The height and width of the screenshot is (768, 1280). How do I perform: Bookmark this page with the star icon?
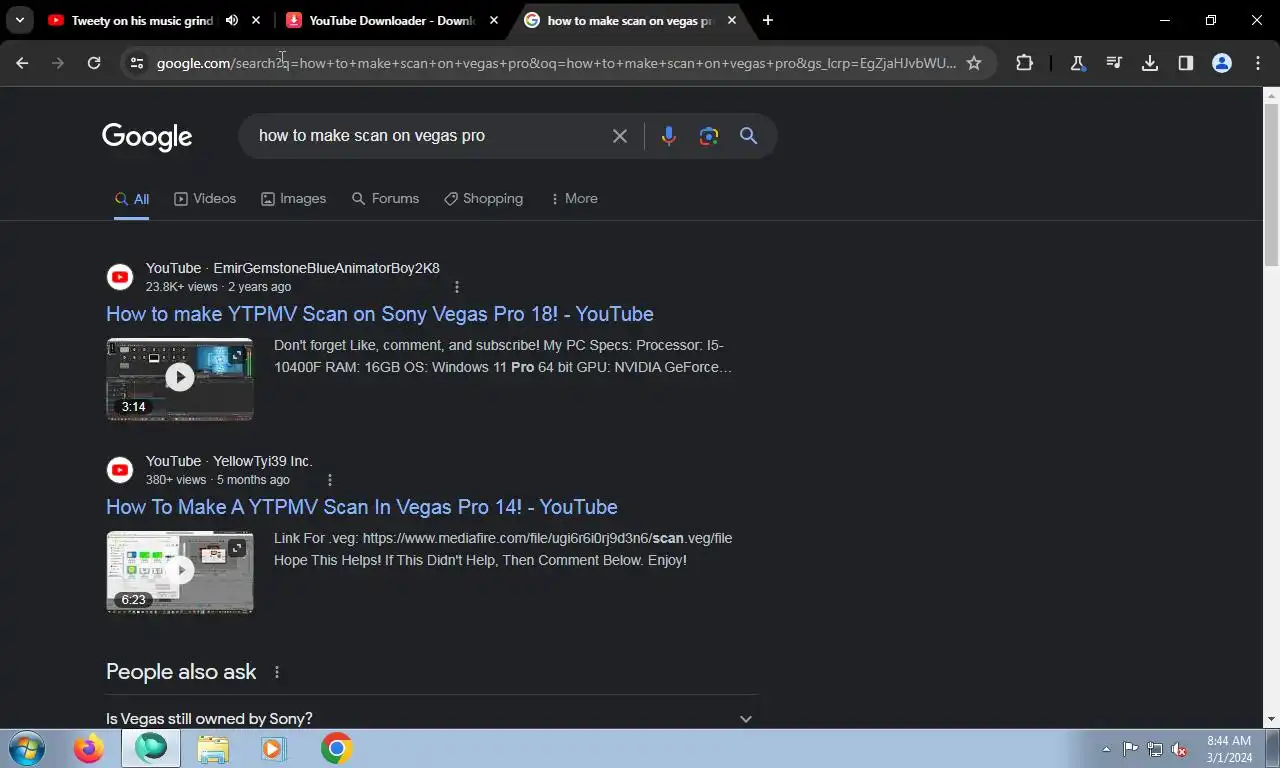coord(974,63)
